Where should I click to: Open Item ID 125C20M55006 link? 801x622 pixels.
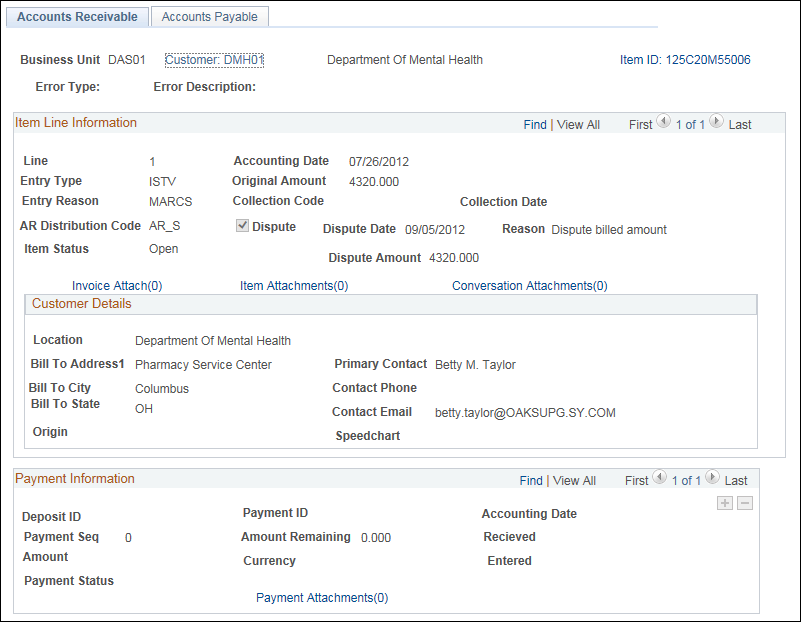[x=685, y=60]
